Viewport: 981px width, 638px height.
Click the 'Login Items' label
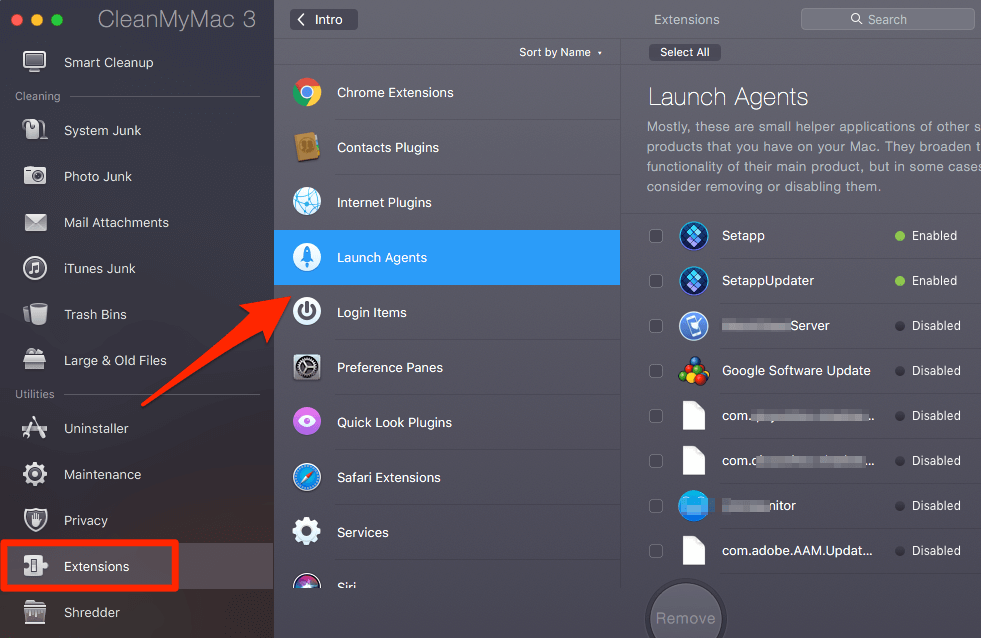[372, 313]
